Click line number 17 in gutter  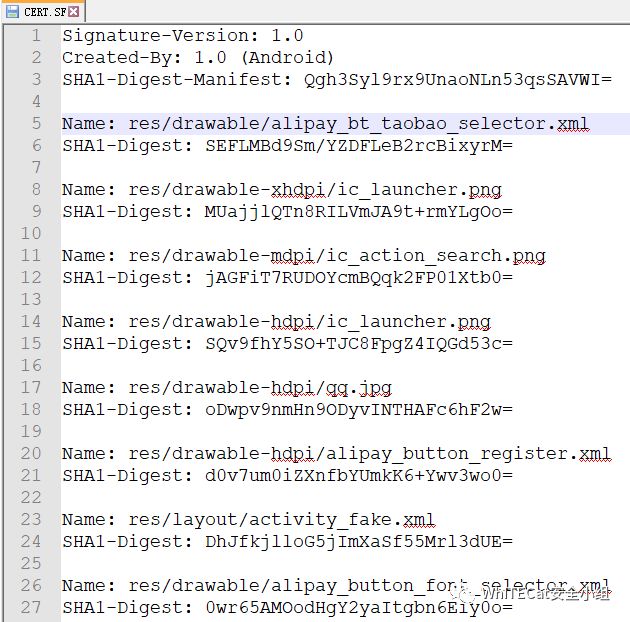pos(31,388)
